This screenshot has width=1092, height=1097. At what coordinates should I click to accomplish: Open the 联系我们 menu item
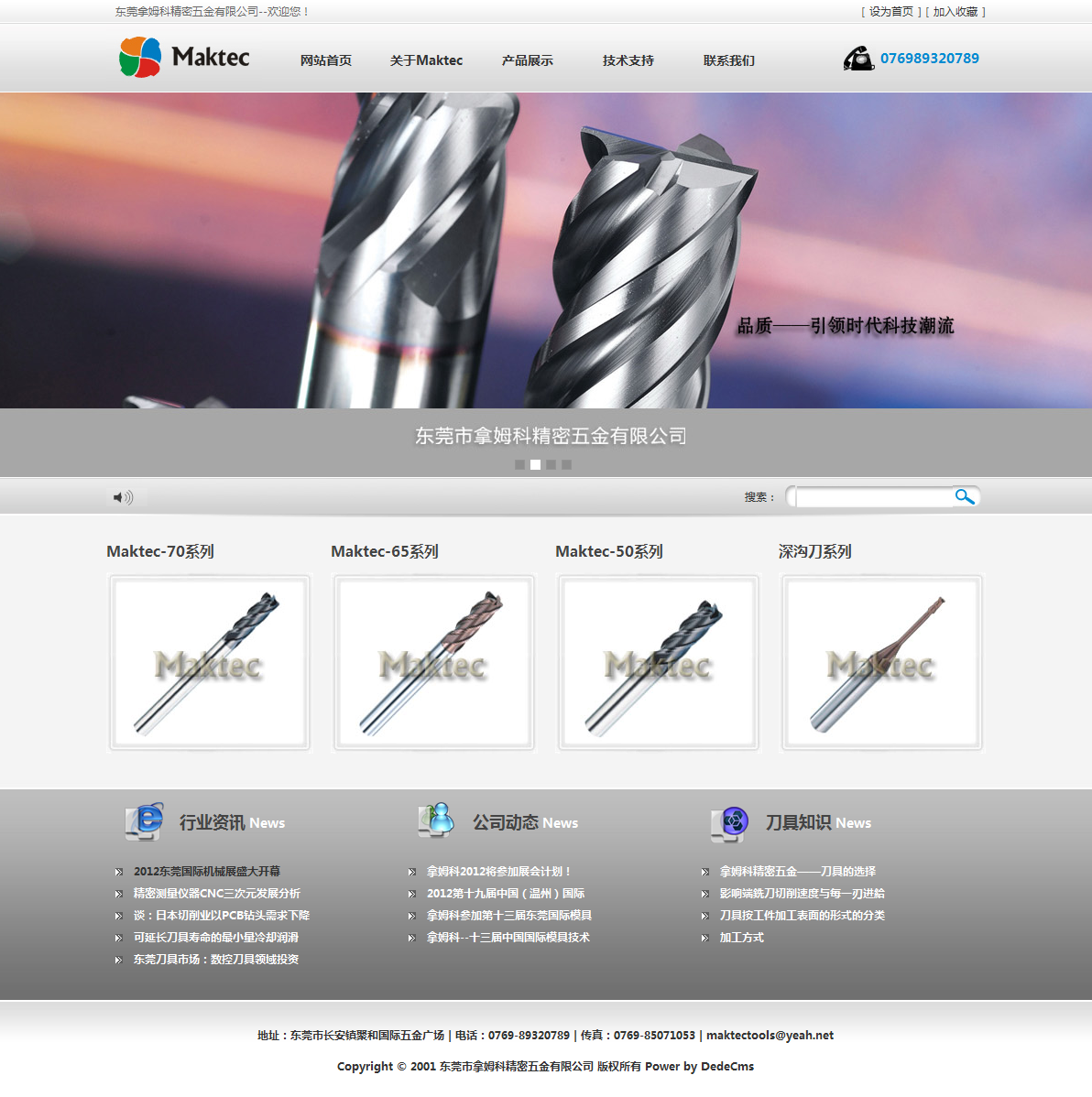728,60
